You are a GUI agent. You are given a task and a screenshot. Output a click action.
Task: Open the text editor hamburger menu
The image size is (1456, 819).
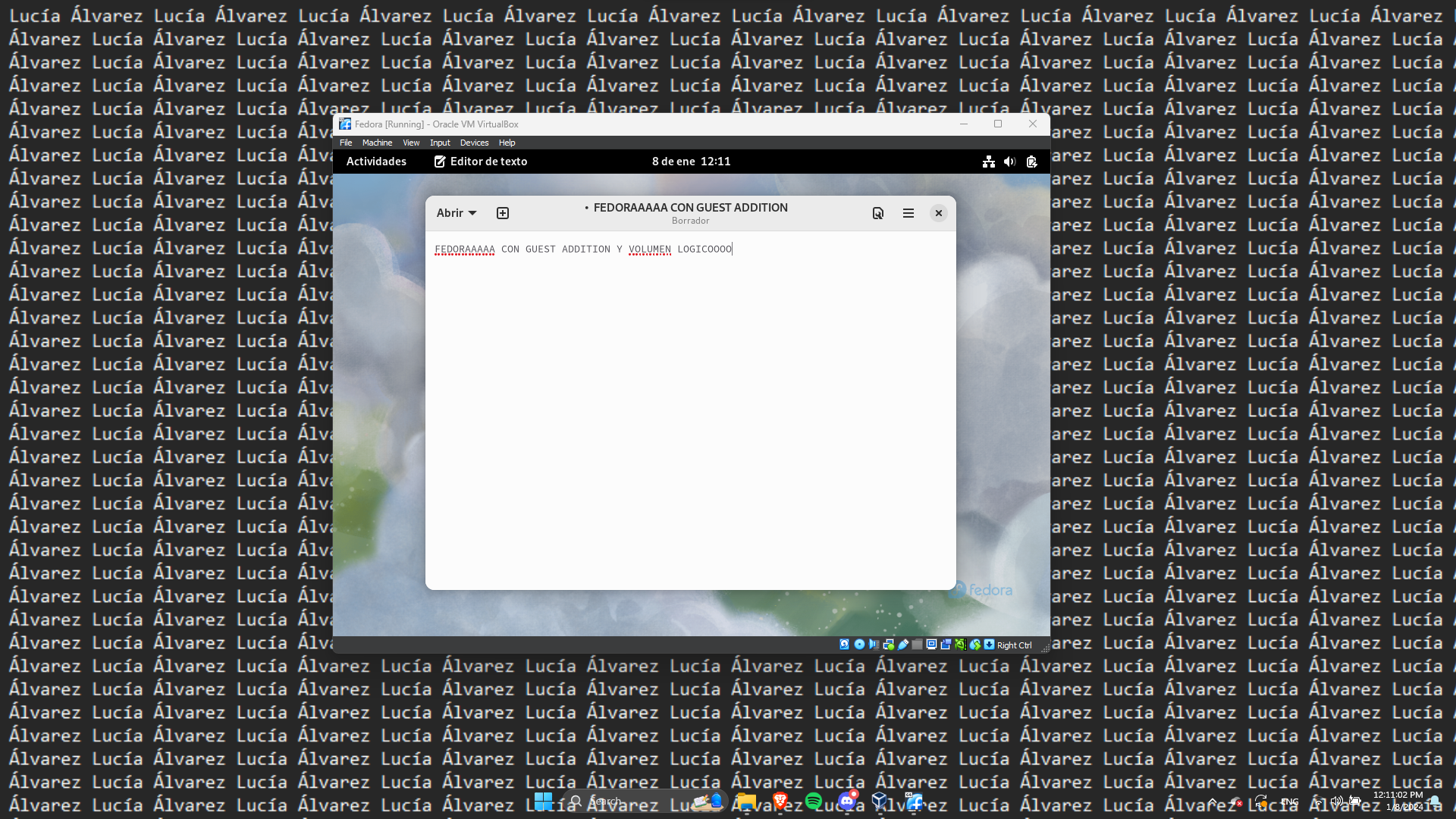[908, 213]
